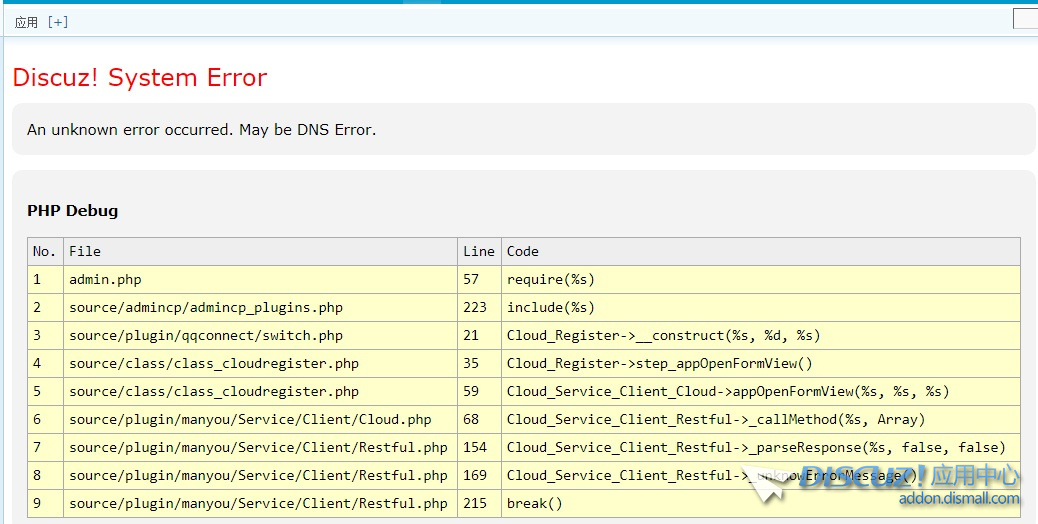Select step_appOpenFormView() code cell

[x=761, y=363]
